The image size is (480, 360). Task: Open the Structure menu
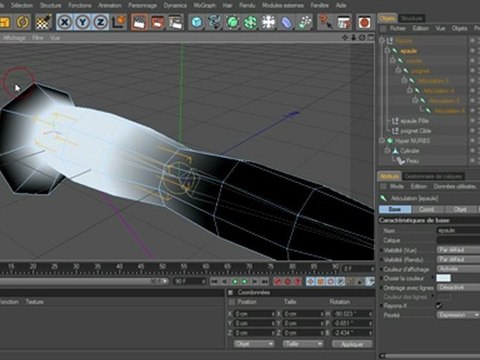pos(51,5)
